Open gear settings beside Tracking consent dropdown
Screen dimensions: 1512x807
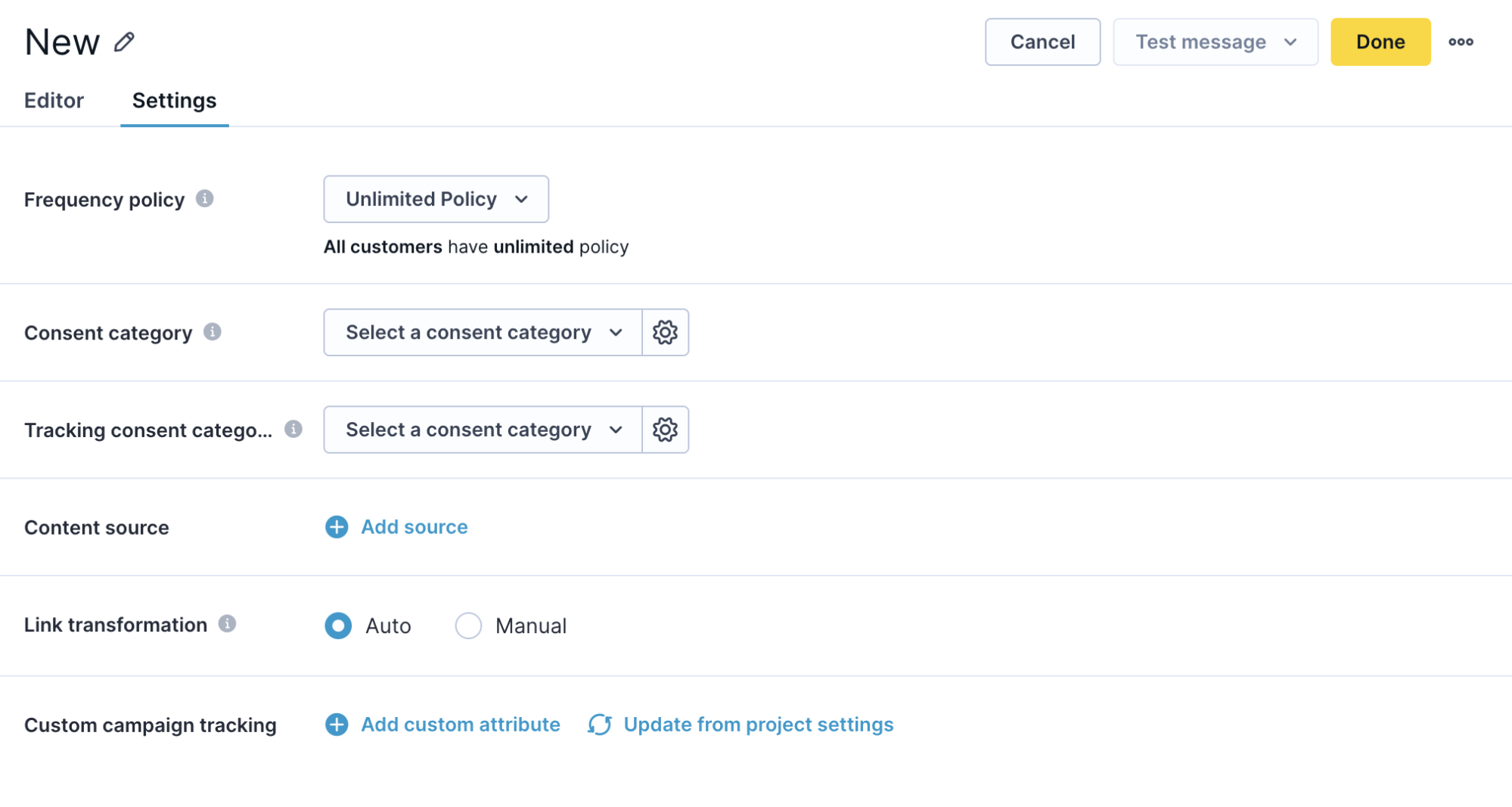[665, 430]
